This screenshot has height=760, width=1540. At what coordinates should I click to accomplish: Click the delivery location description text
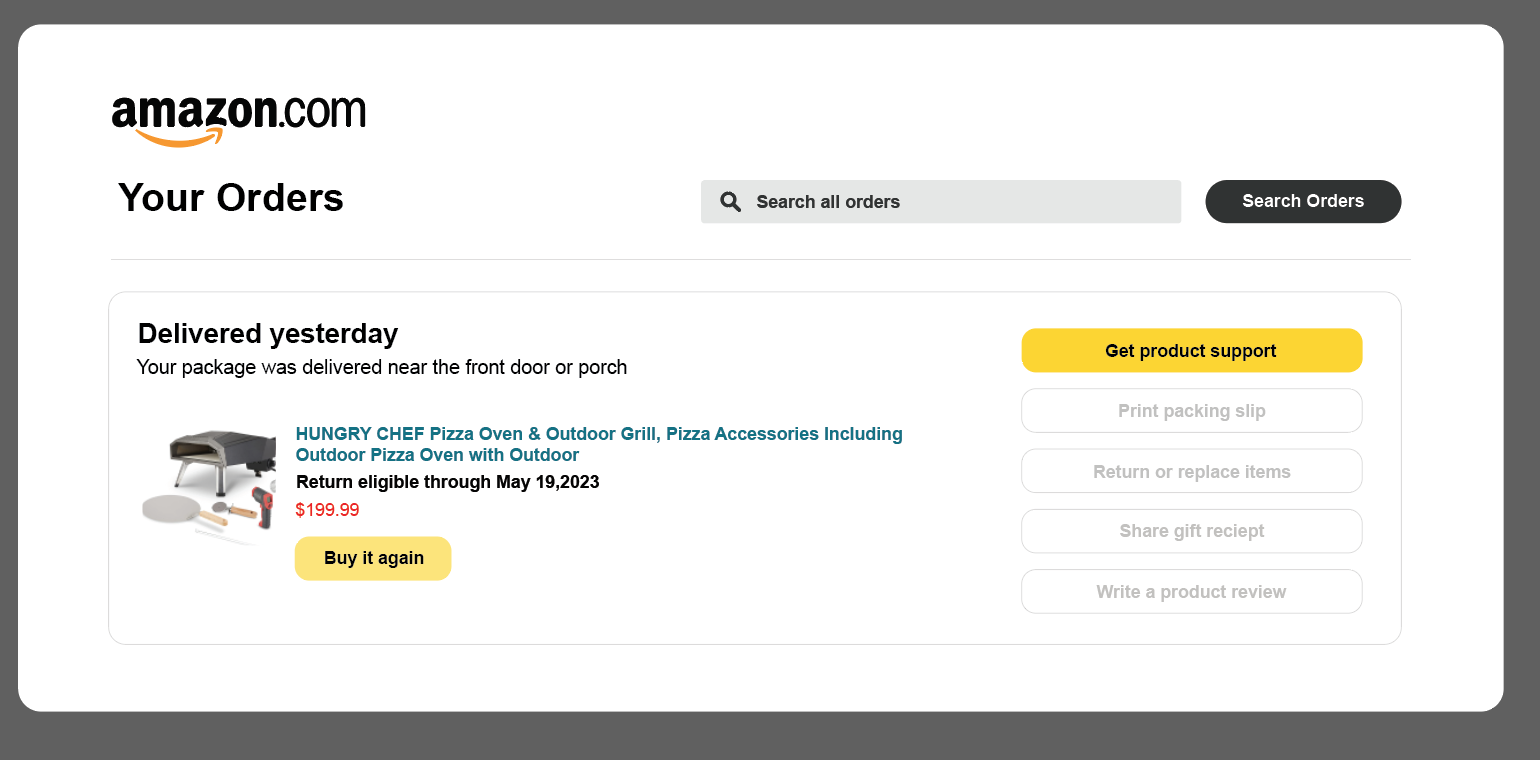pos(382,367)
